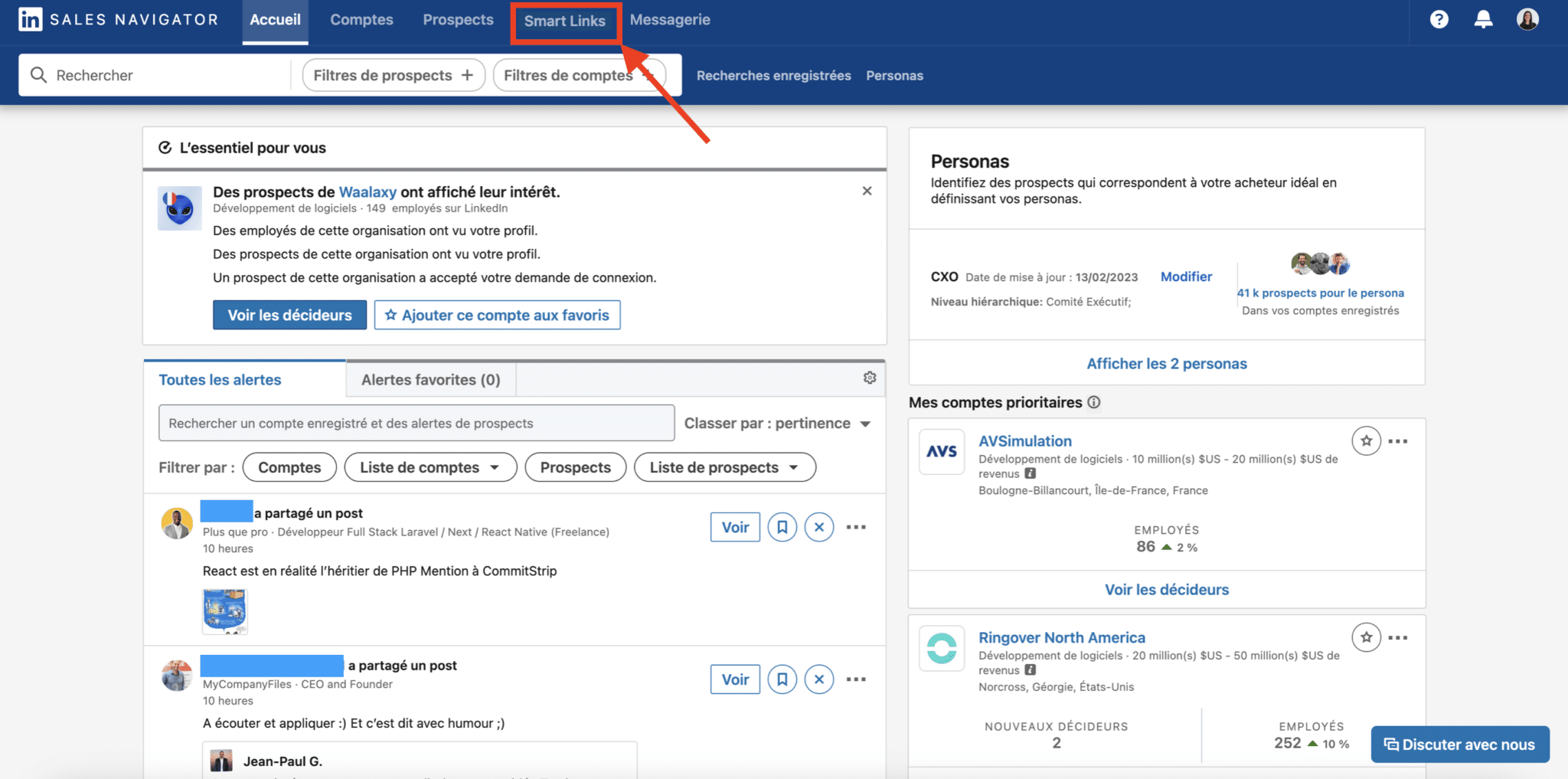Switch to the Smart Links tab
The image size is (1568, 779).
click(x=565, y=20)
